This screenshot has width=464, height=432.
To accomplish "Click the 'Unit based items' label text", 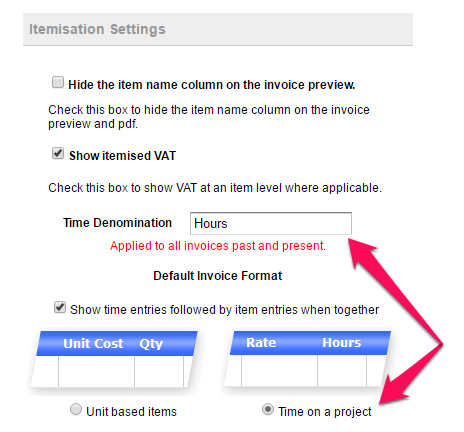I will (131, 412).
